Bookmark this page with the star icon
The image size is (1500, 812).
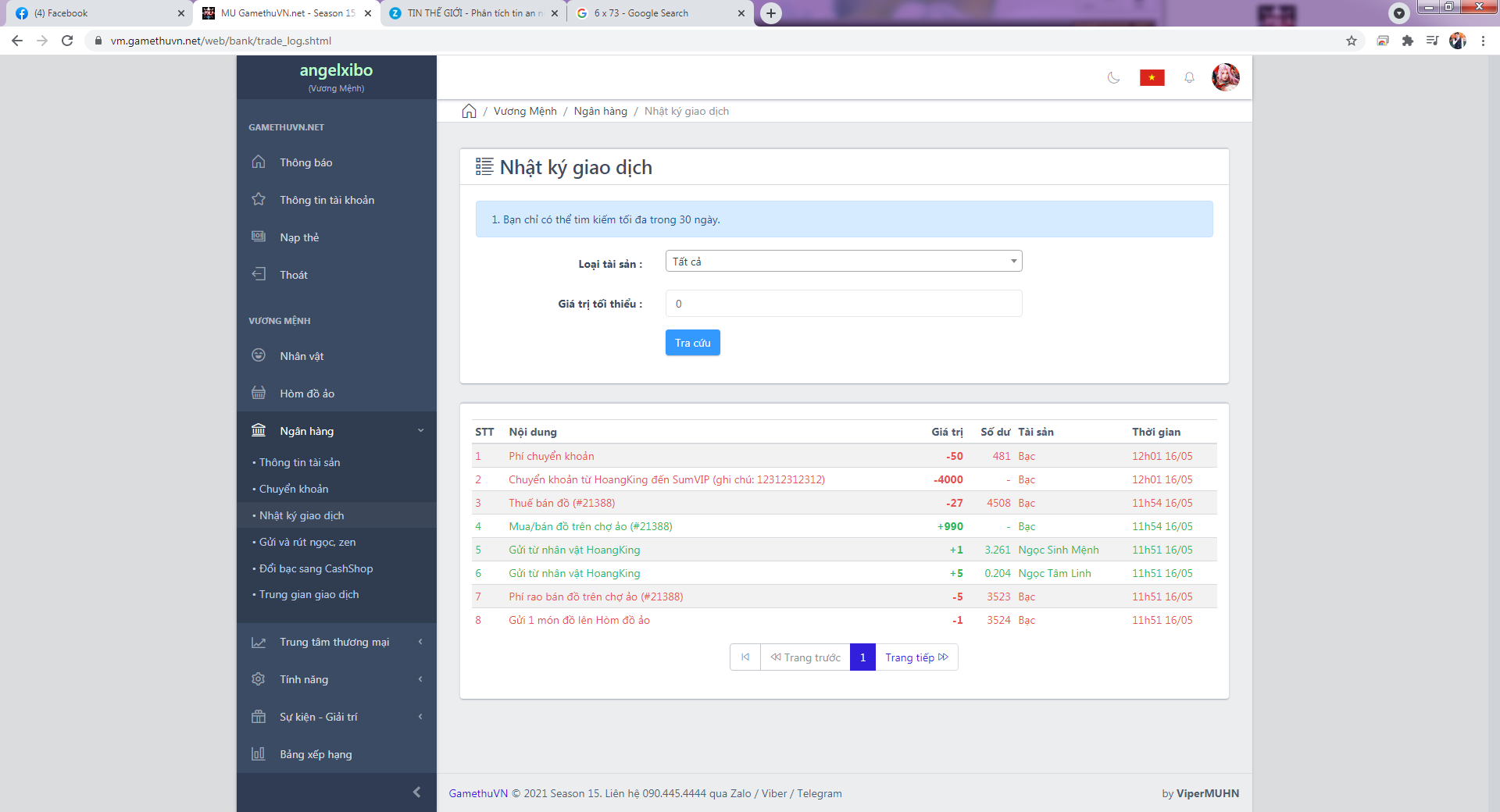[x=1351, y=41]
